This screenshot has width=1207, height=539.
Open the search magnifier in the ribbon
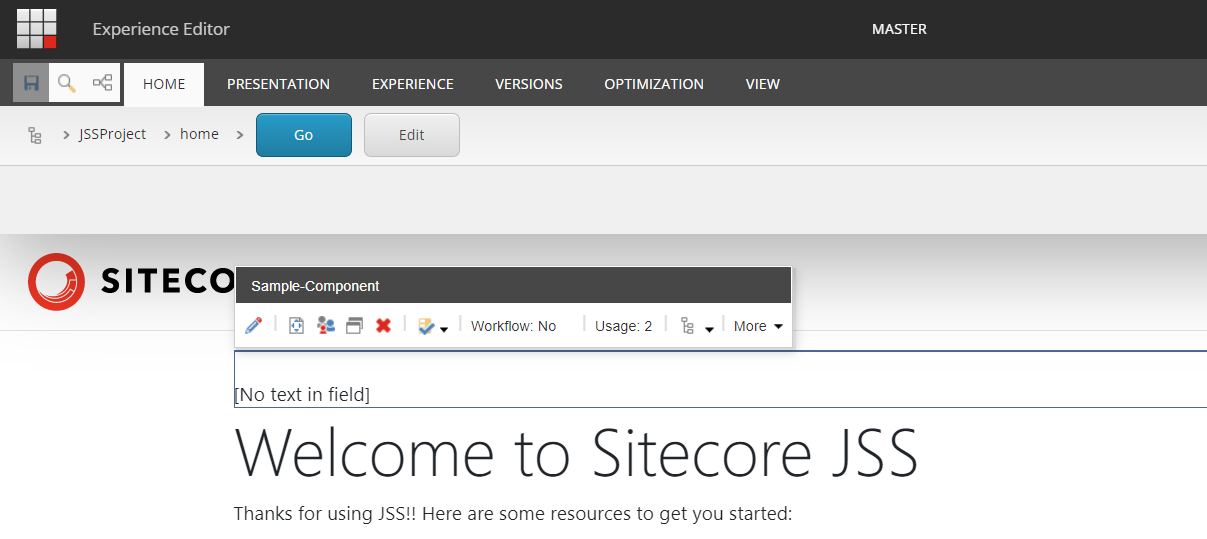tap(66, 83)
